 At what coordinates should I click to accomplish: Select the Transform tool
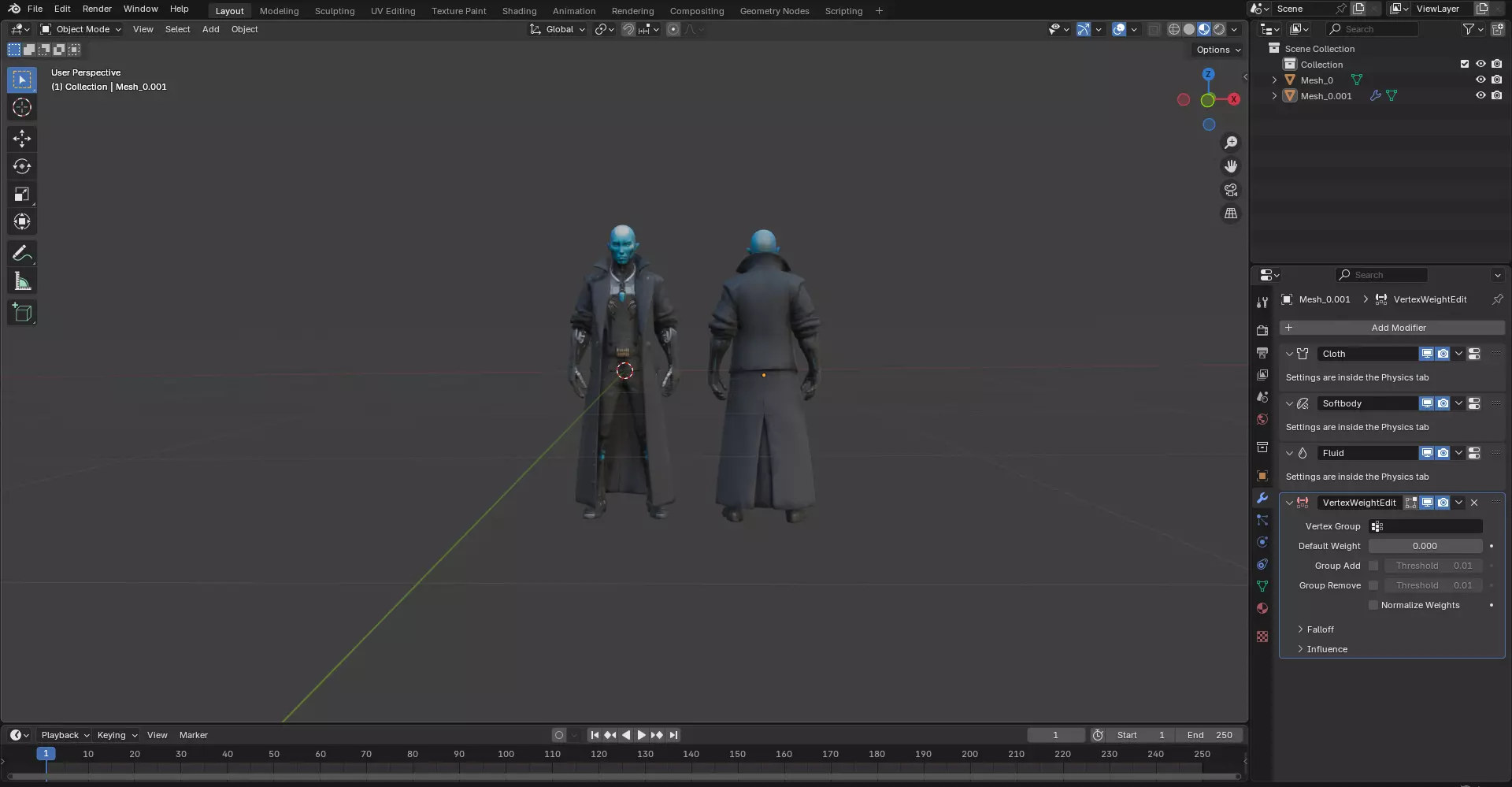tap(22, 221)
